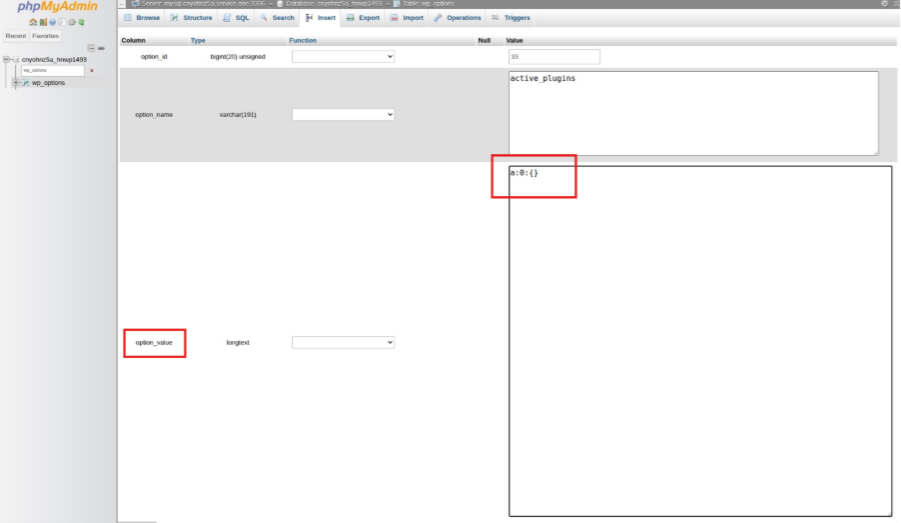Expand the wp_options table node
Viewport: 901px width, 523px height.
pos(16,83)
